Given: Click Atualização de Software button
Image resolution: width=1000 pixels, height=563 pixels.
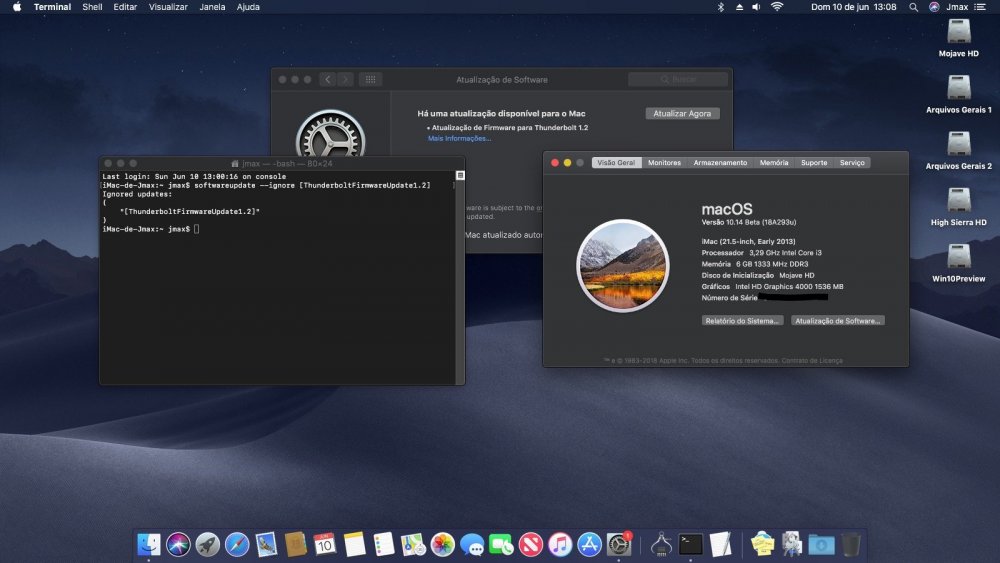Looking at the screenshot, I should 837,321.
